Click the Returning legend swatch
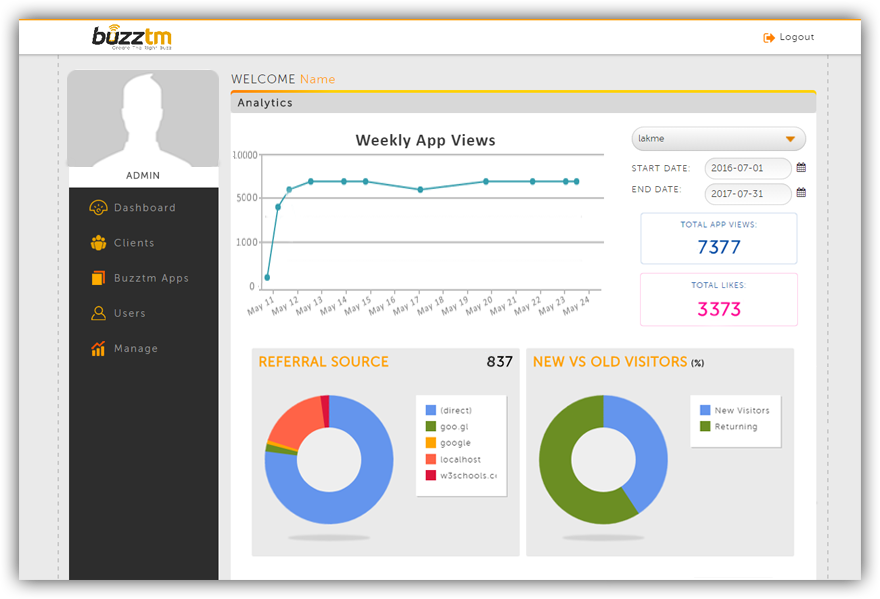This screenshot has height=599, width=880. 705,427
